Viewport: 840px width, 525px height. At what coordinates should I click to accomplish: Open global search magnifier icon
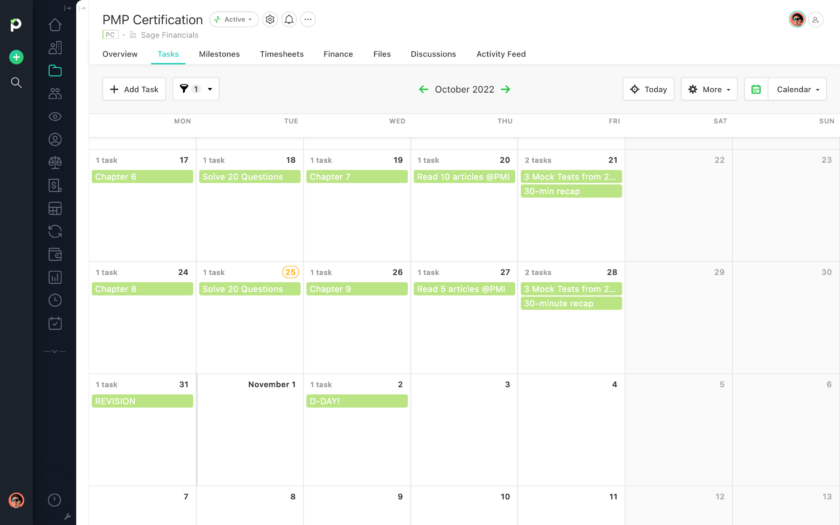(16, 83)
